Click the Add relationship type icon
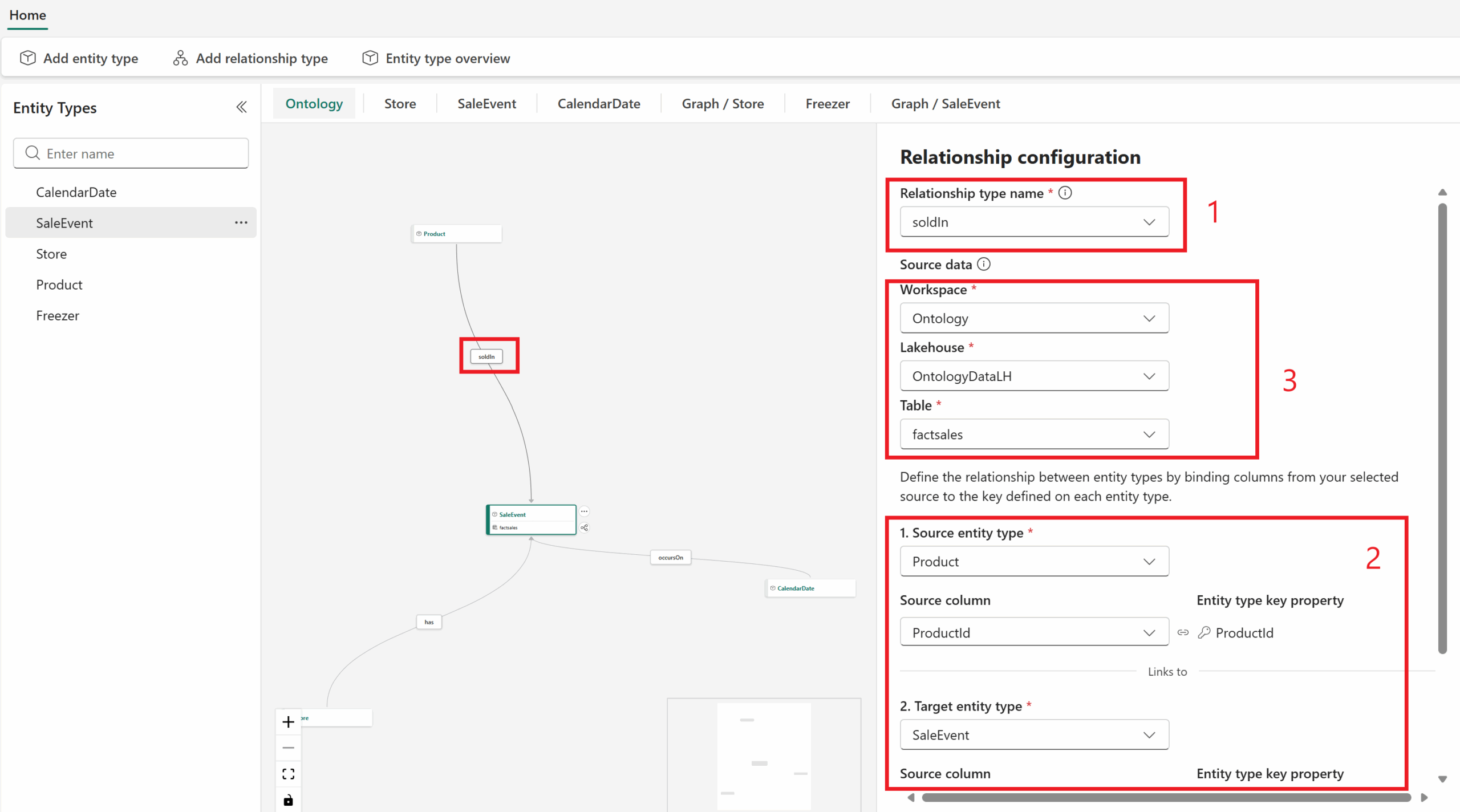Image resolution: width=1460 pixels, height=812 pixels. click(180, 58)
